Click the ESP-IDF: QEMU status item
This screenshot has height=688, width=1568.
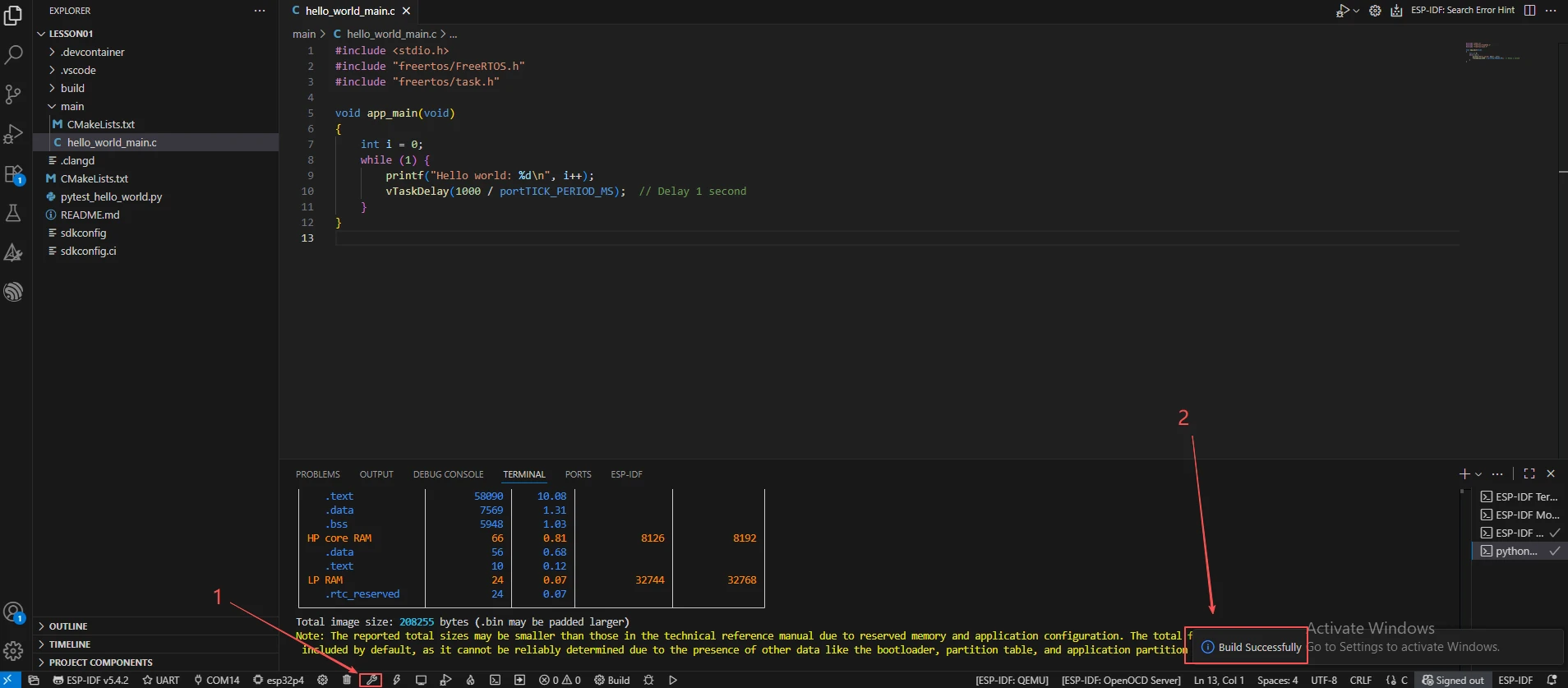(1012, 680)
